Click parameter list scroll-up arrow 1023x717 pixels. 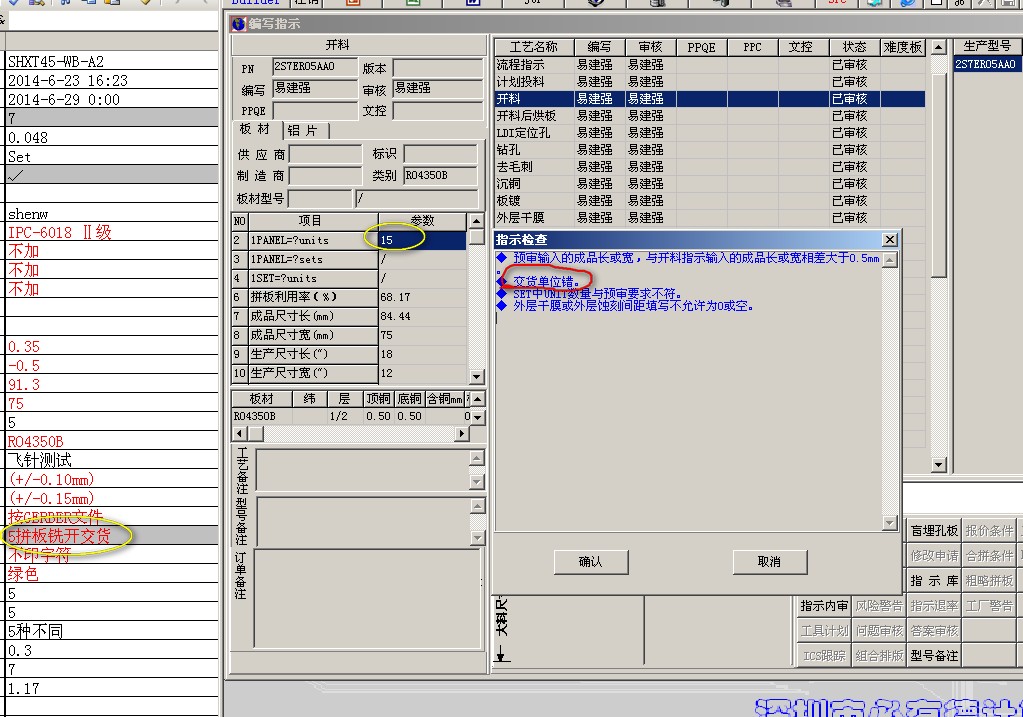coord(476,221)
